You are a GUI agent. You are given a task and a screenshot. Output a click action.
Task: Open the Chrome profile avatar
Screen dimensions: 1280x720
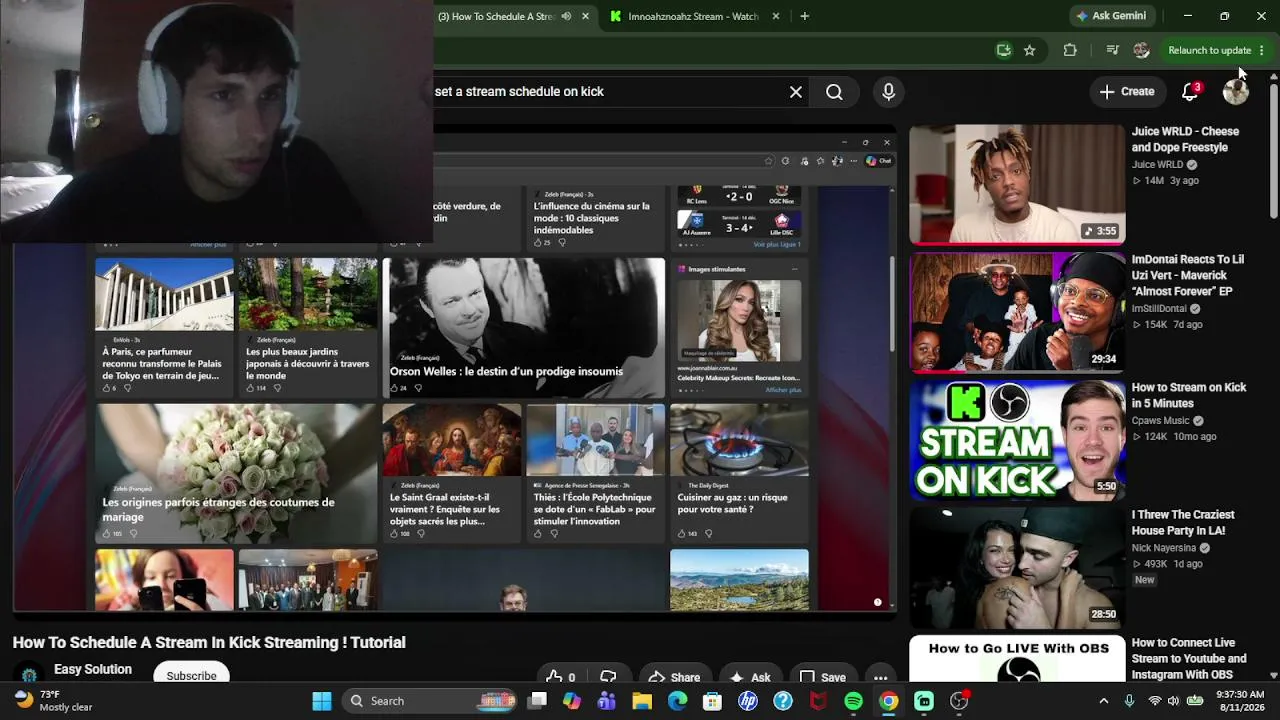1141,50
